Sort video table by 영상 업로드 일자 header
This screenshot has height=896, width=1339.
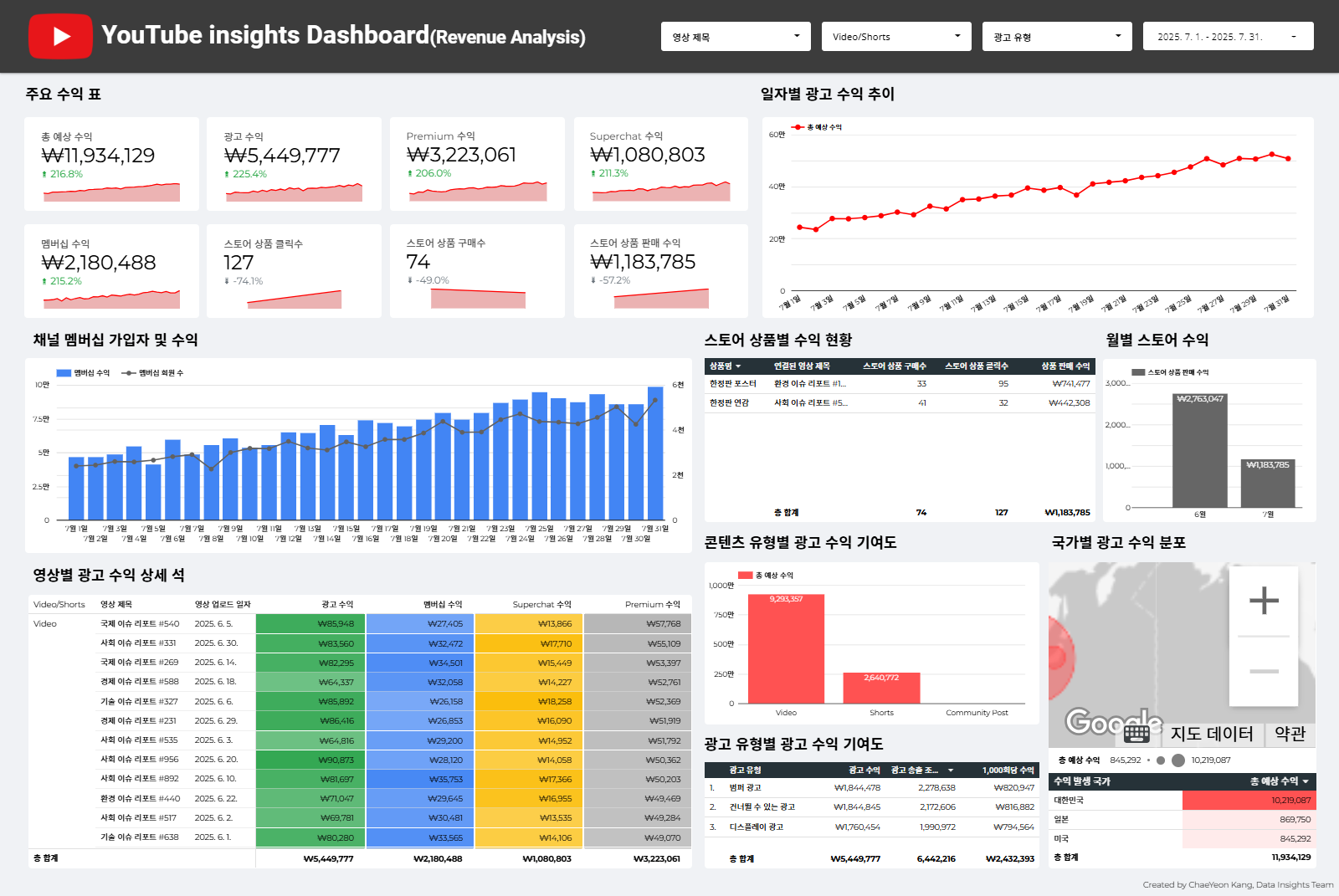(x=223, y=604)
